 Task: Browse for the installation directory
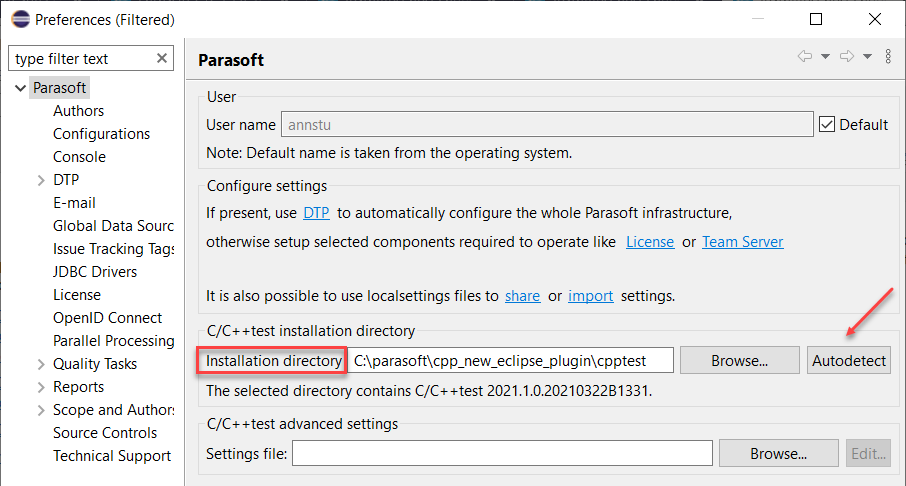(x=740, y=361)
